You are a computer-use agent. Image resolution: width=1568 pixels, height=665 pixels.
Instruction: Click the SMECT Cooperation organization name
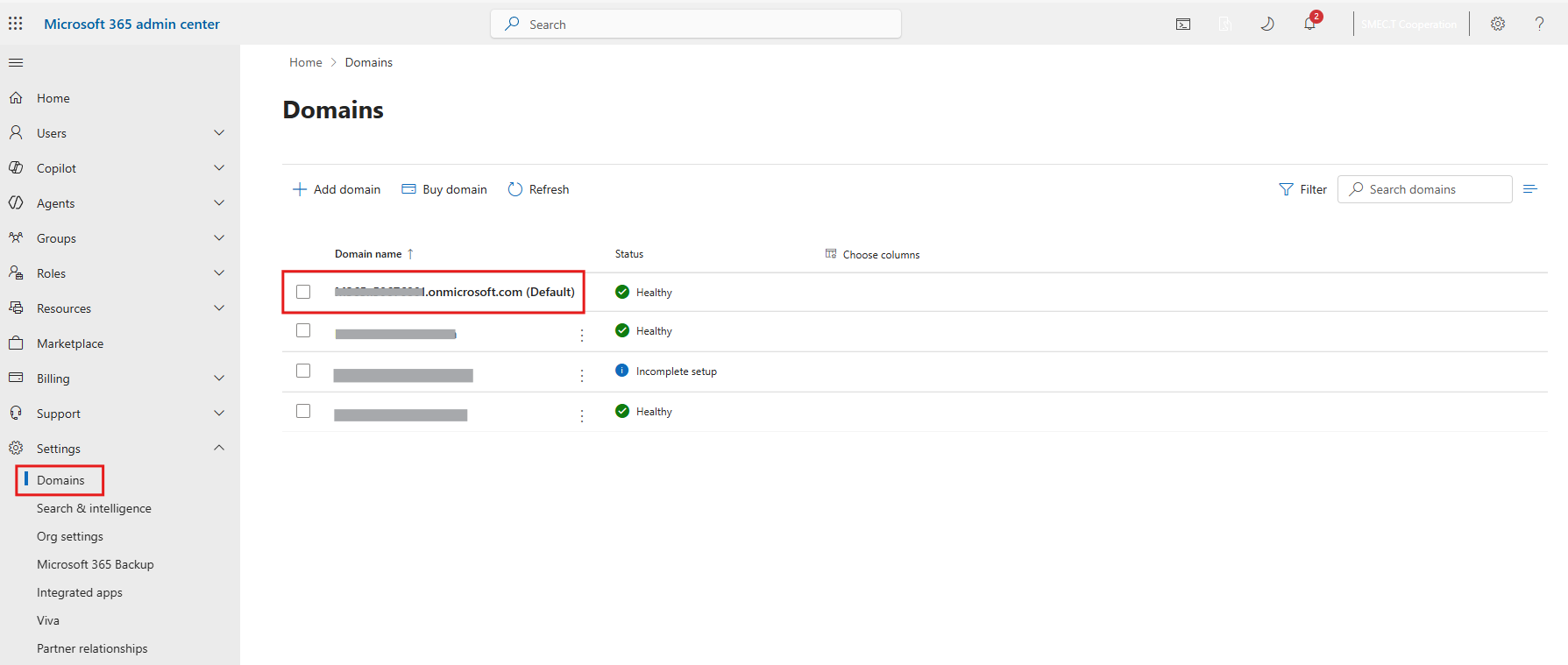click(1408, 25)
